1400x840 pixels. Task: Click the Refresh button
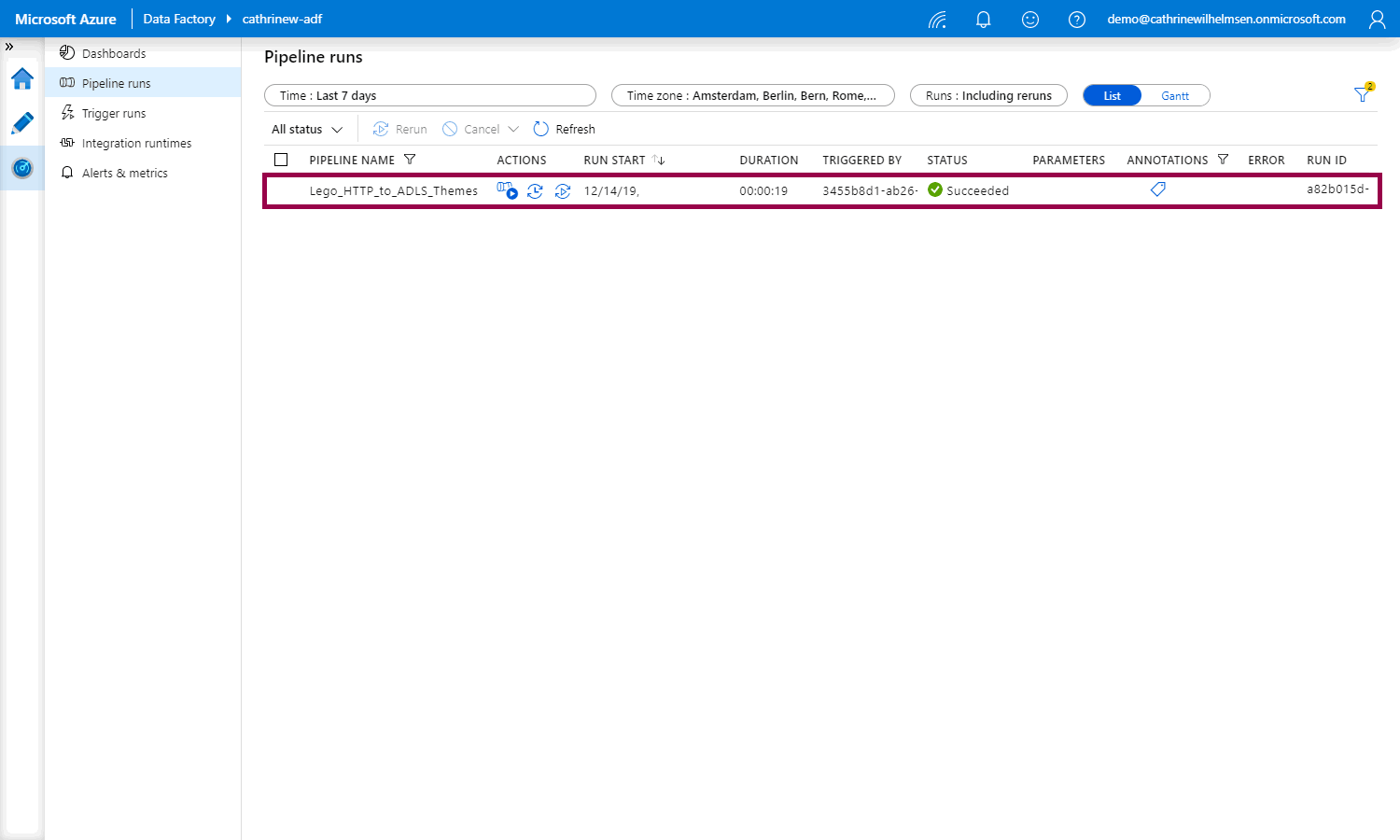(564, 130)
